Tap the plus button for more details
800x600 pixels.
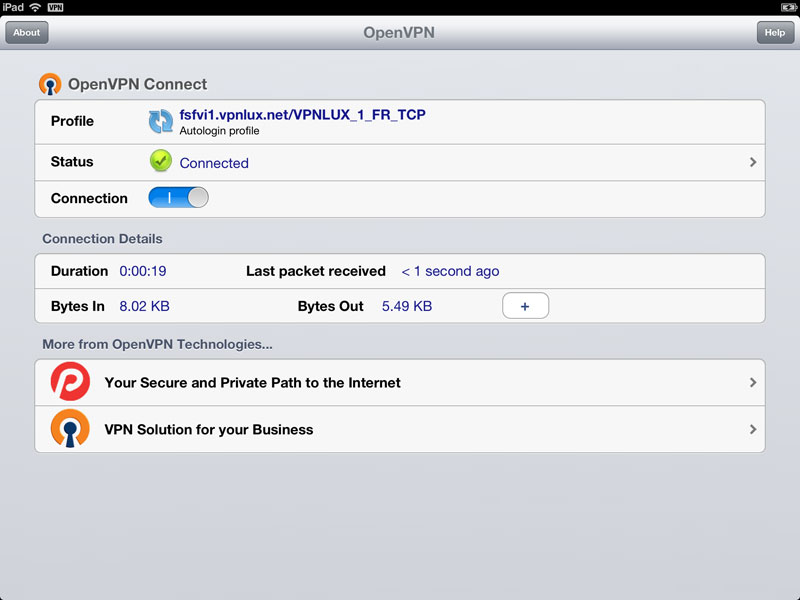[x=525, y=306]
